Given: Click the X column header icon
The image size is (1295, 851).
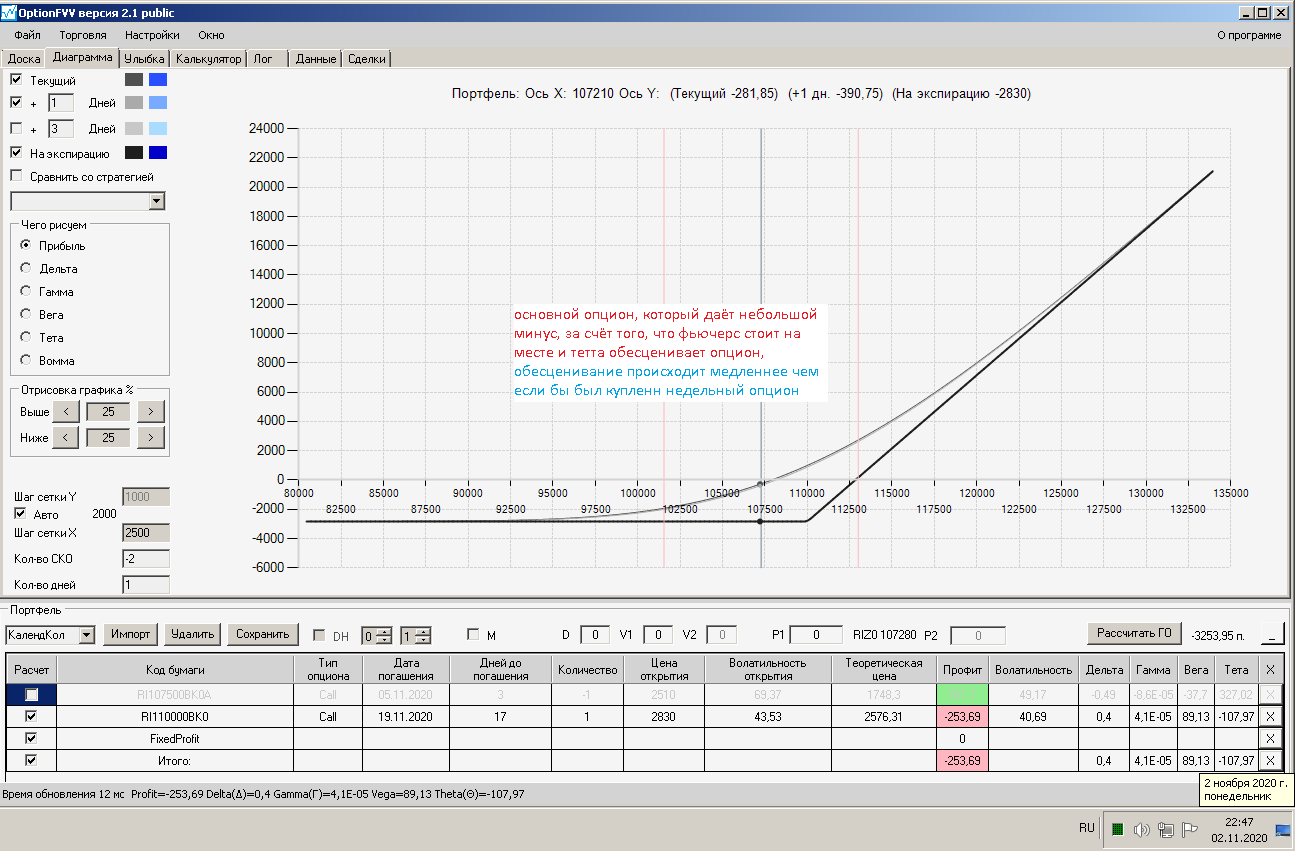Looking at the screenshot, I should pos(1270,670).
